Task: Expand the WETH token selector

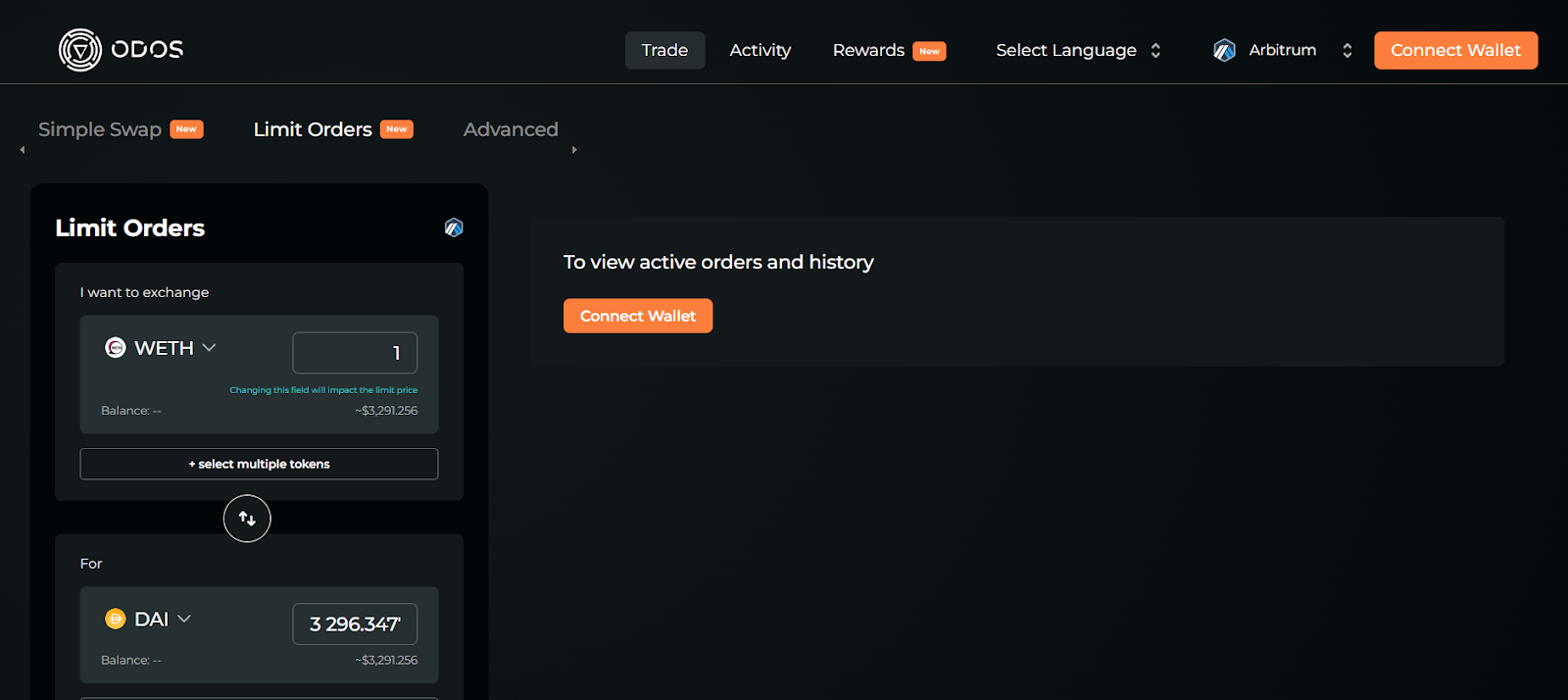Action: tap(209, 348)
